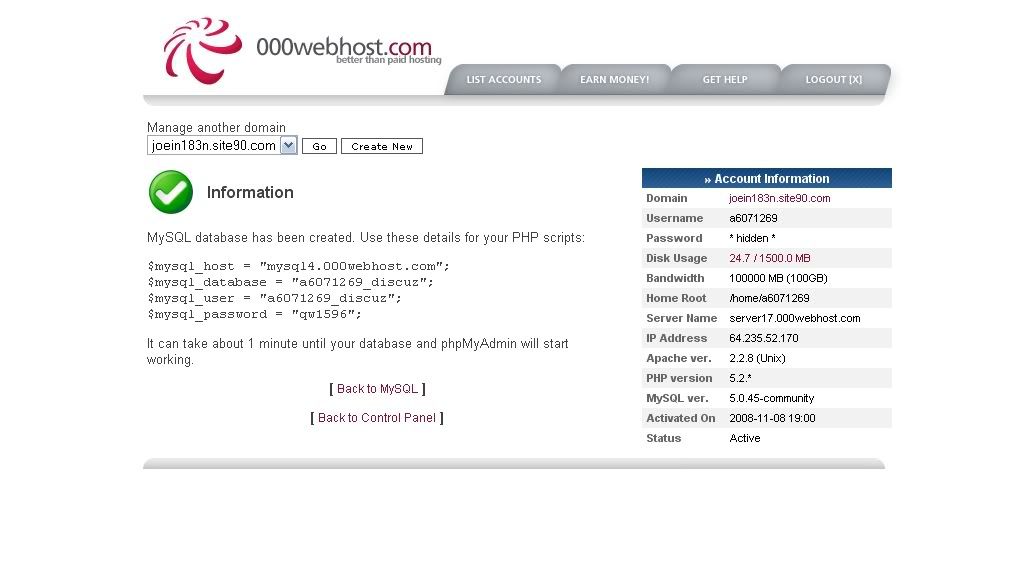
Task: Click bandwidth value 100000 MB (100GB)
Action: point(778,278)
